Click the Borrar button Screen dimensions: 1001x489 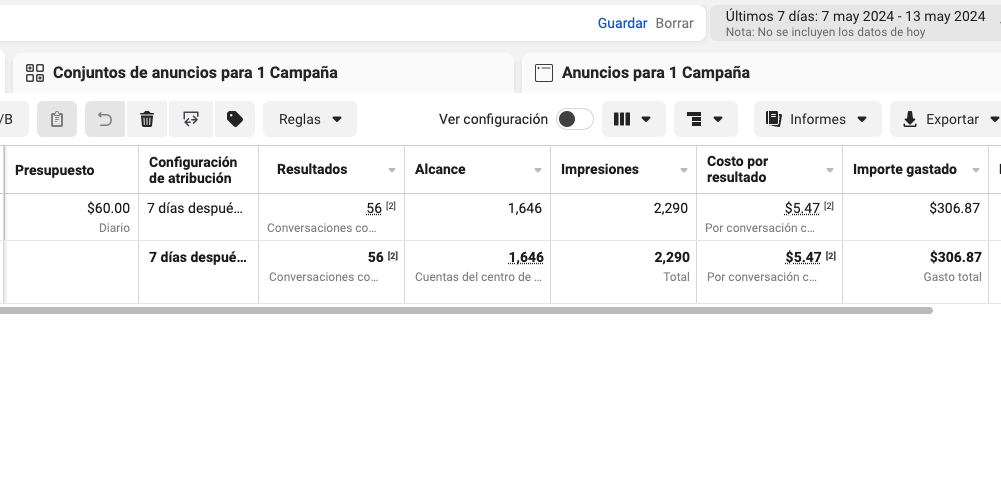coord(674,23)
